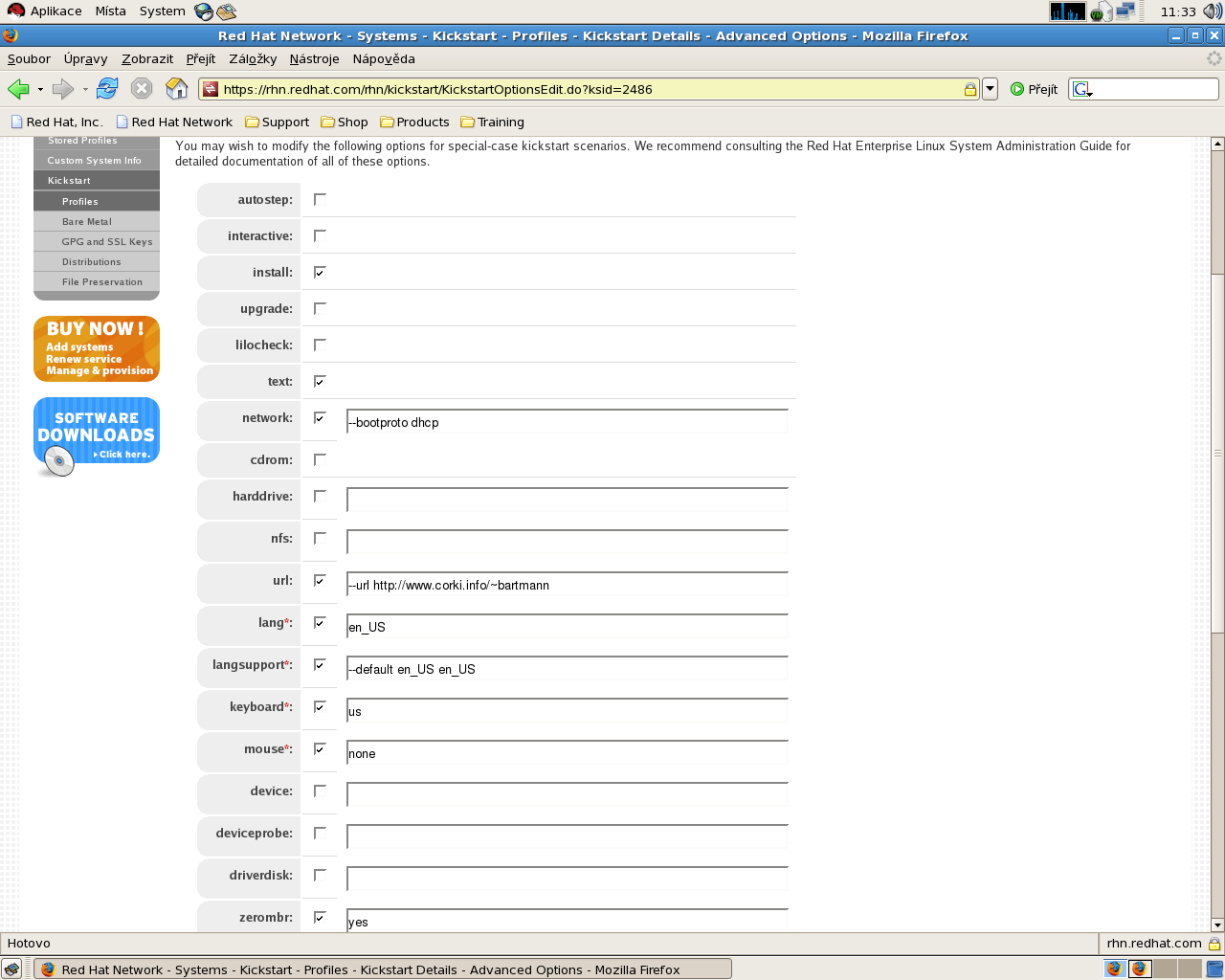Open the Nástroje menu
Viewport: 1225px width, 980px height.
tap(314, 58)
